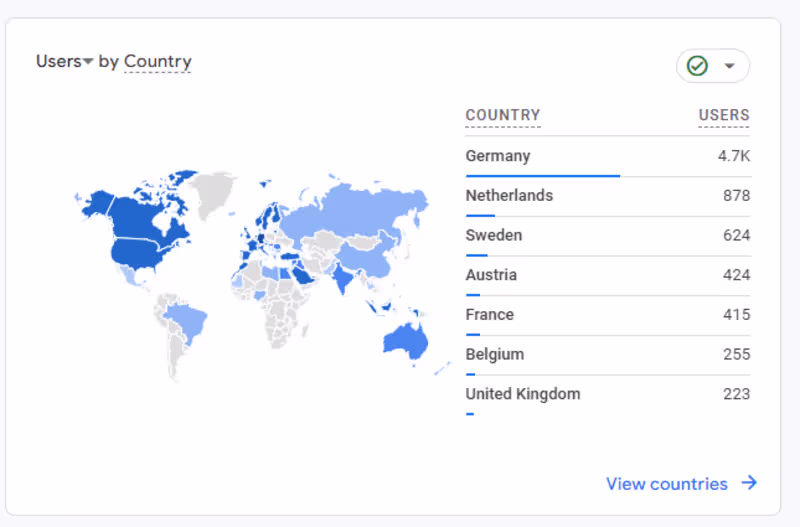The image size is (800, 527).
Task: Open the data quality dropdown arrow
Action: click(x=730, y=66)
